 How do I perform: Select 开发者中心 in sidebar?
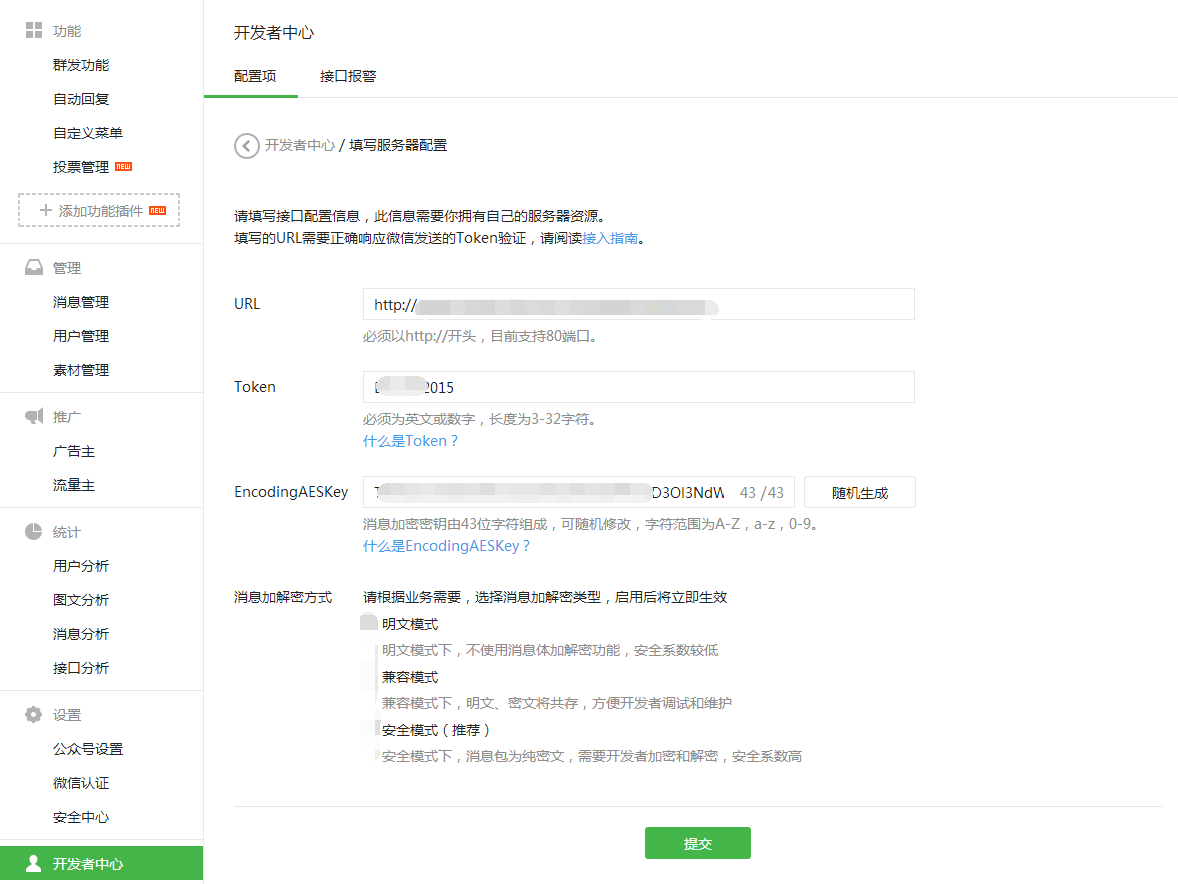101,863
